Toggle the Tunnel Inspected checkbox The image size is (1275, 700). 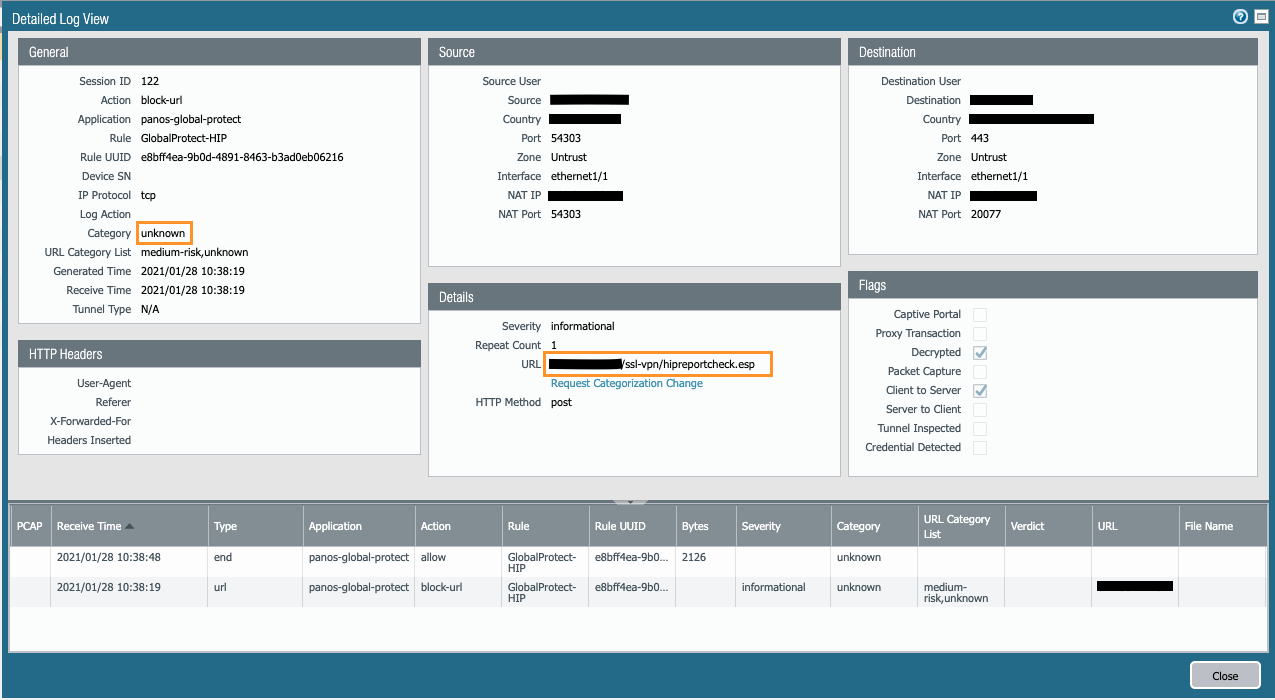[979, 428]
